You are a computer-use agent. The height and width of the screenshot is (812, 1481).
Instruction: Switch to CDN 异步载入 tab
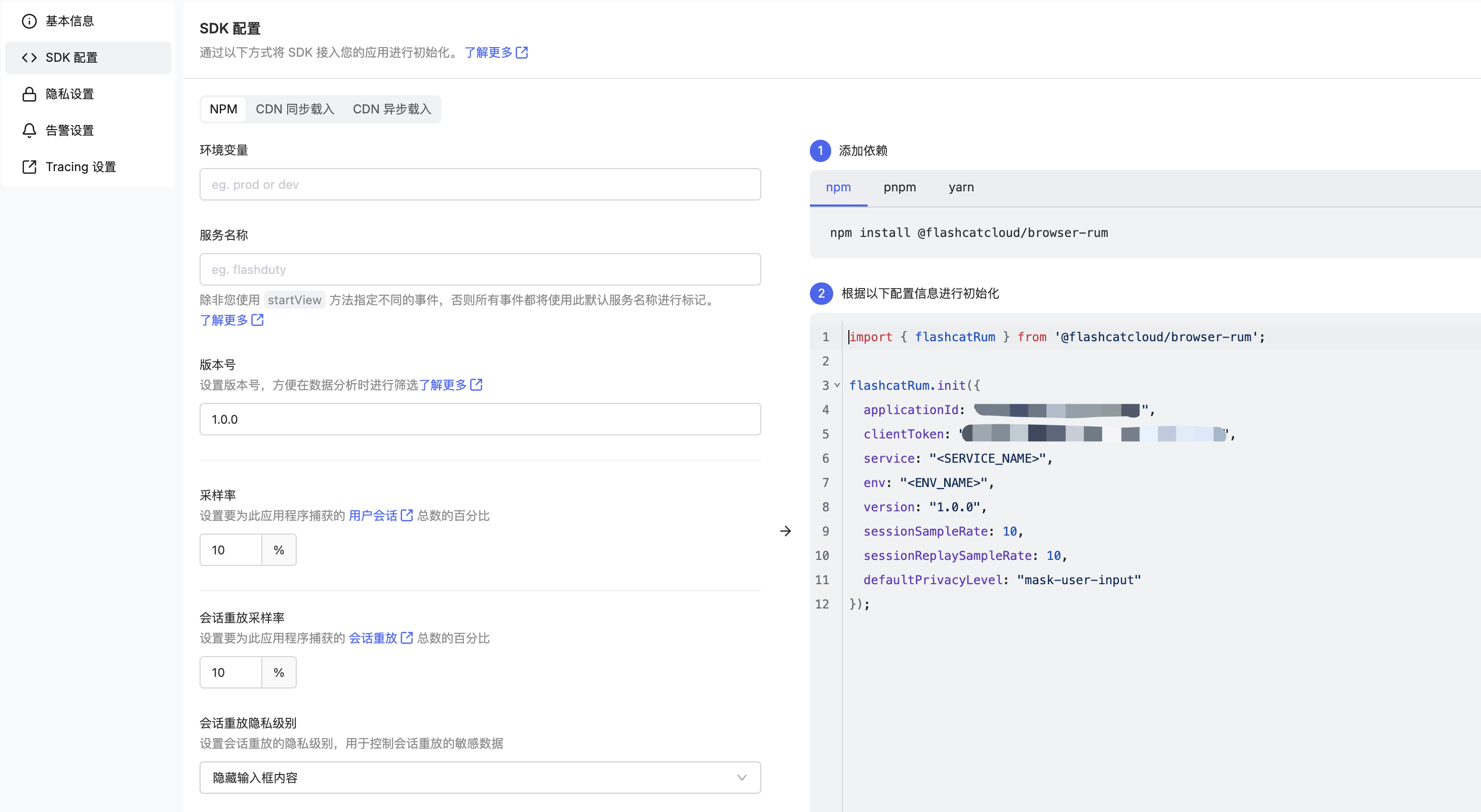(x=392, y=109)
